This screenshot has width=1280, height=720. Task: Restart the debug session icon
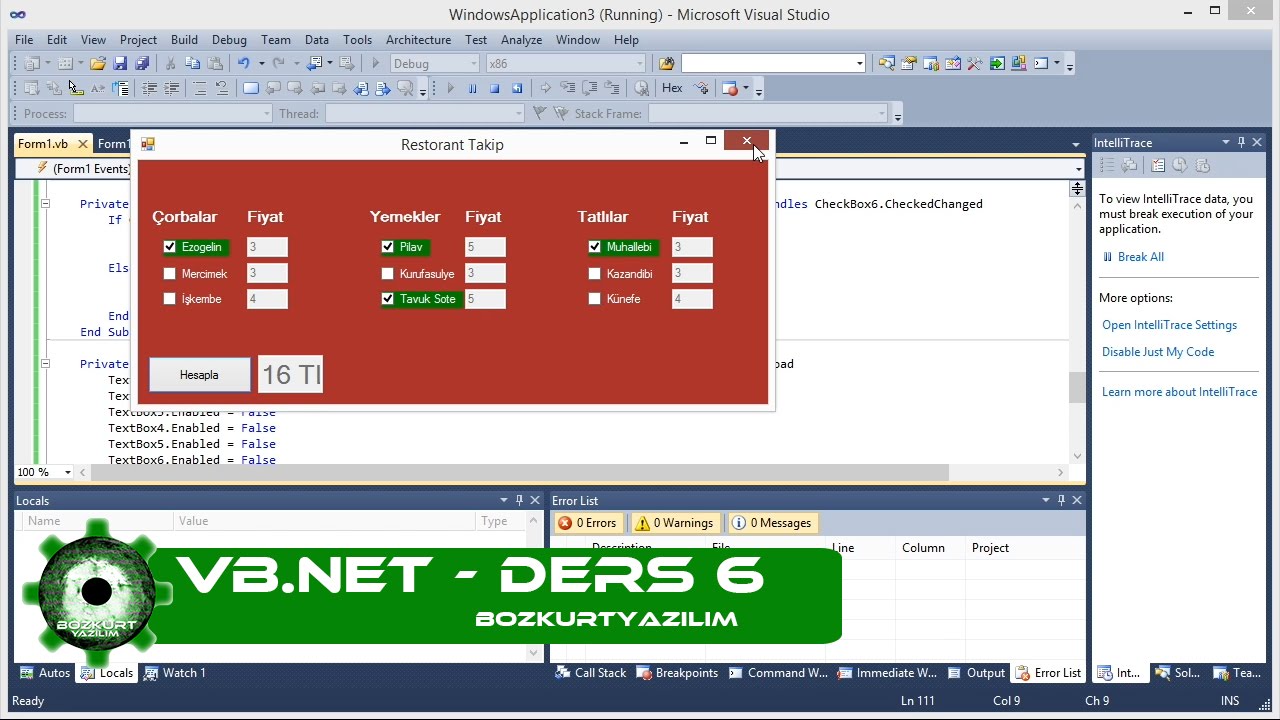517,88
